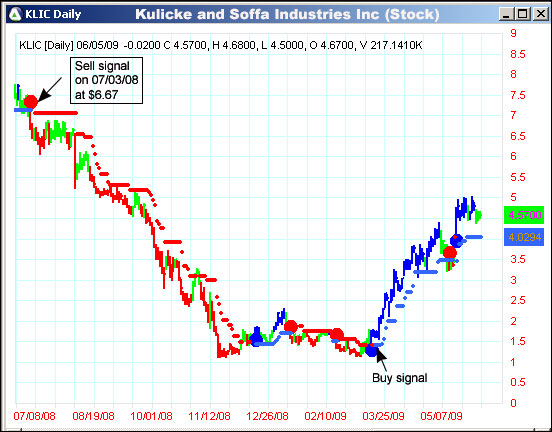Click the blue buy marker near 12/26/08

pyautogui.click(x=256, y=339)
